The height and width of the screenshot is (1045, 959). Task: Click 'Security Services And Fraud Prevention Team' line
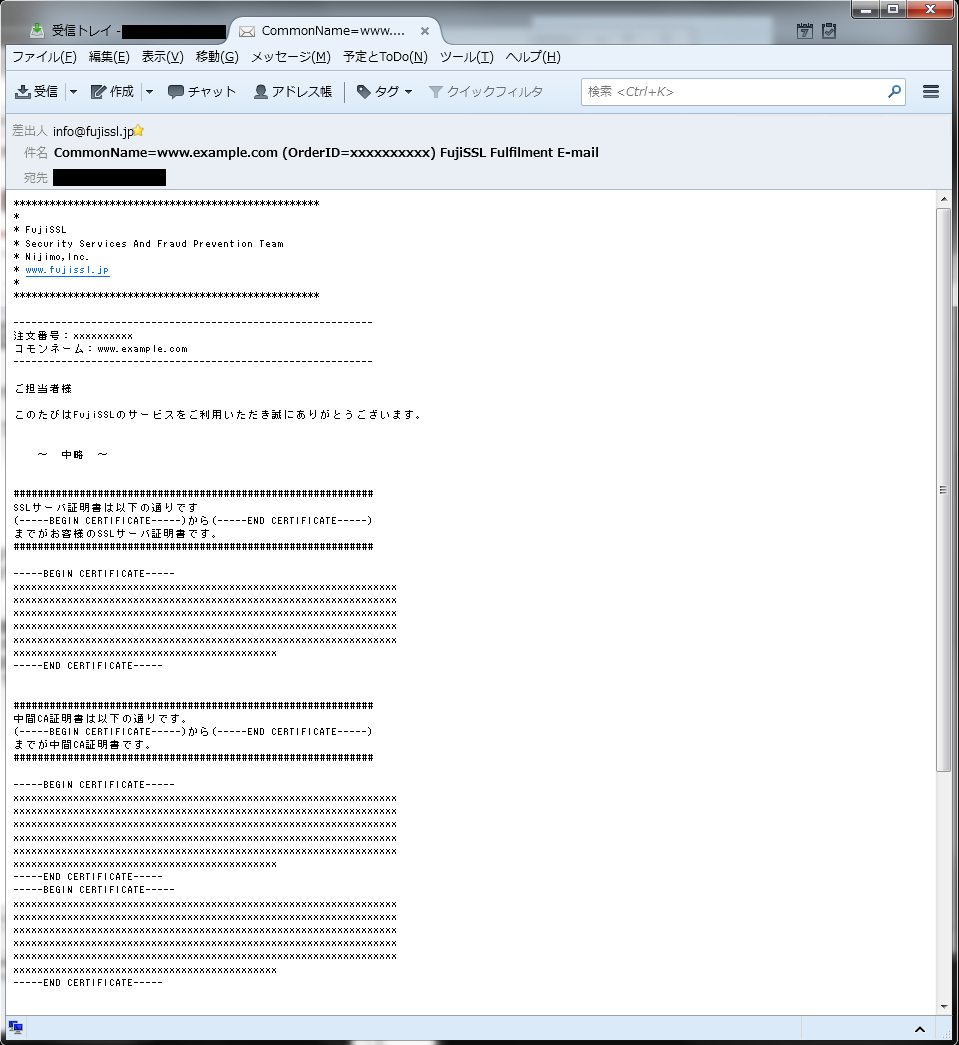pyautogui.click(x=154, y=244)
